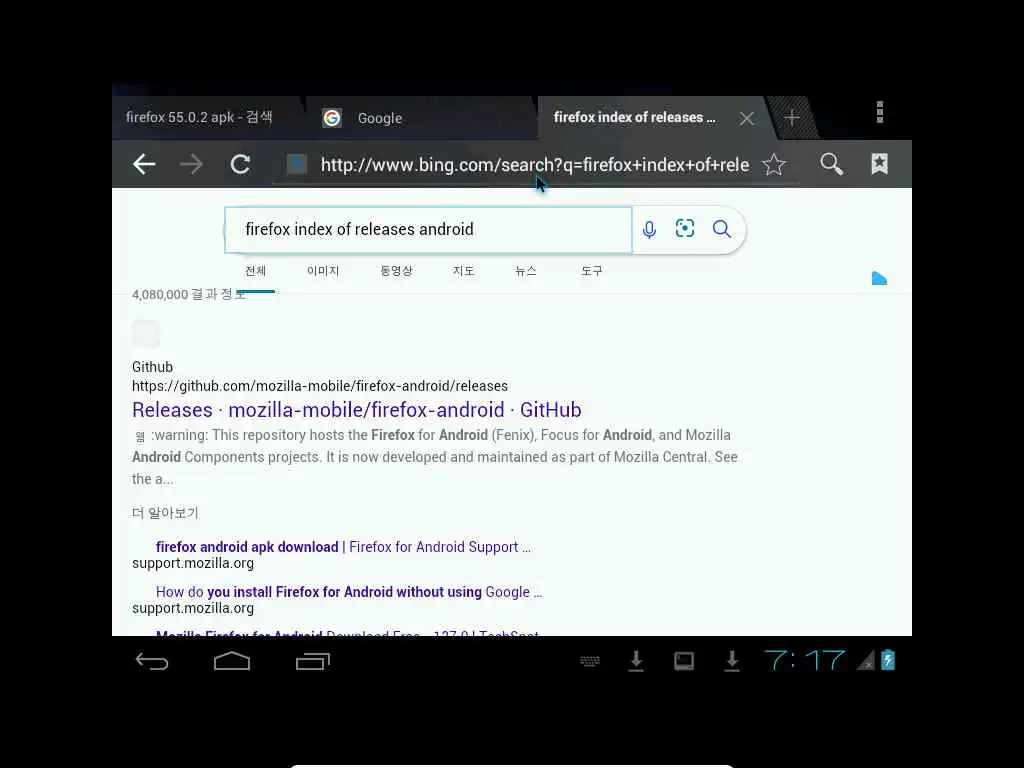Click the Github result favicon placeholder
The image size is (1024, 768).
tap(146, 334)
